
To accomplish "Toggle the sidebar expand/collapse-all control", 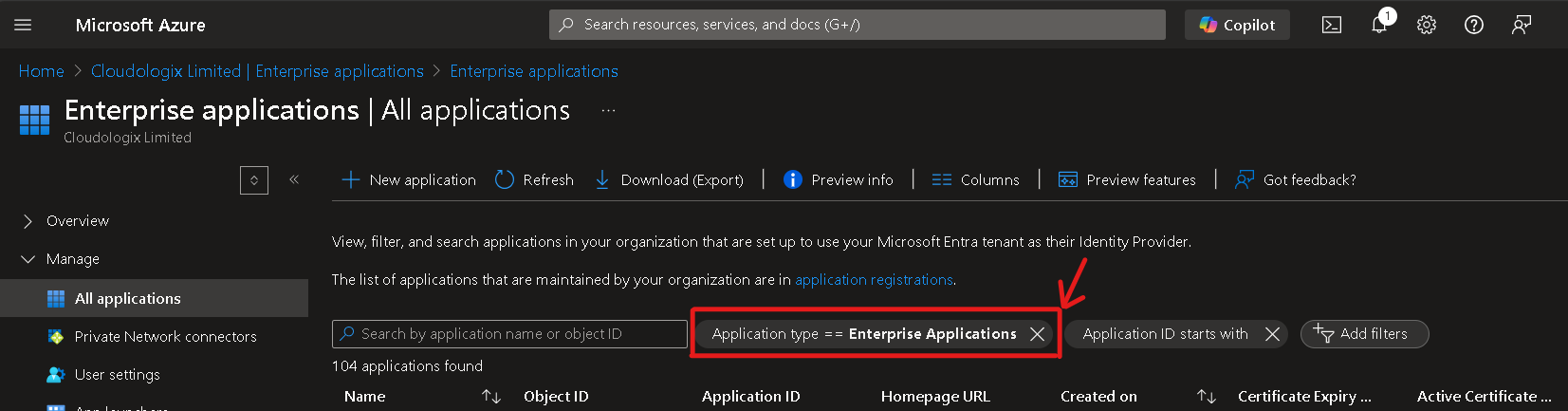I will [254, 179].
